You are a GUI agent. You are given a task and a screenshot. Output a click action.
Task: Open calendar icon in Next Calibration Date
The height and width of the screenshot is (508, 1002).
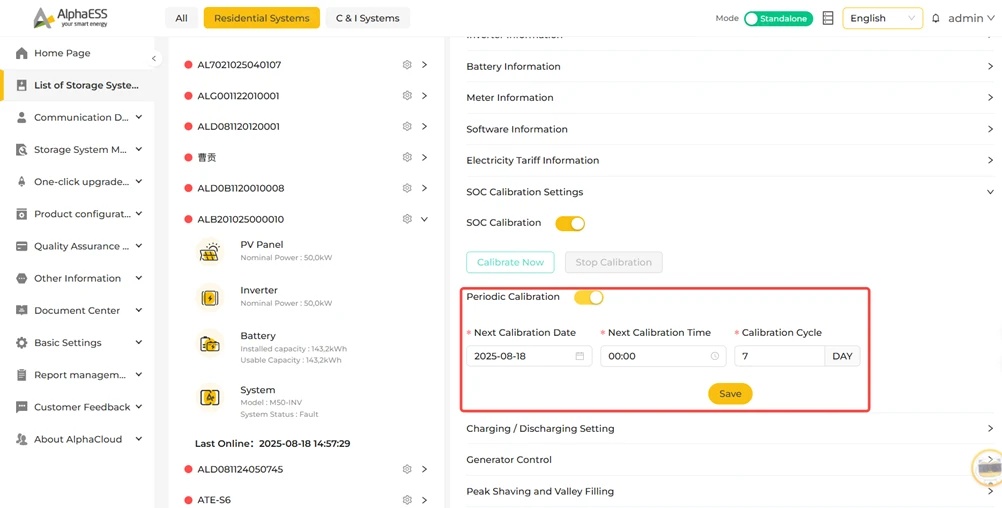point(580,356)
